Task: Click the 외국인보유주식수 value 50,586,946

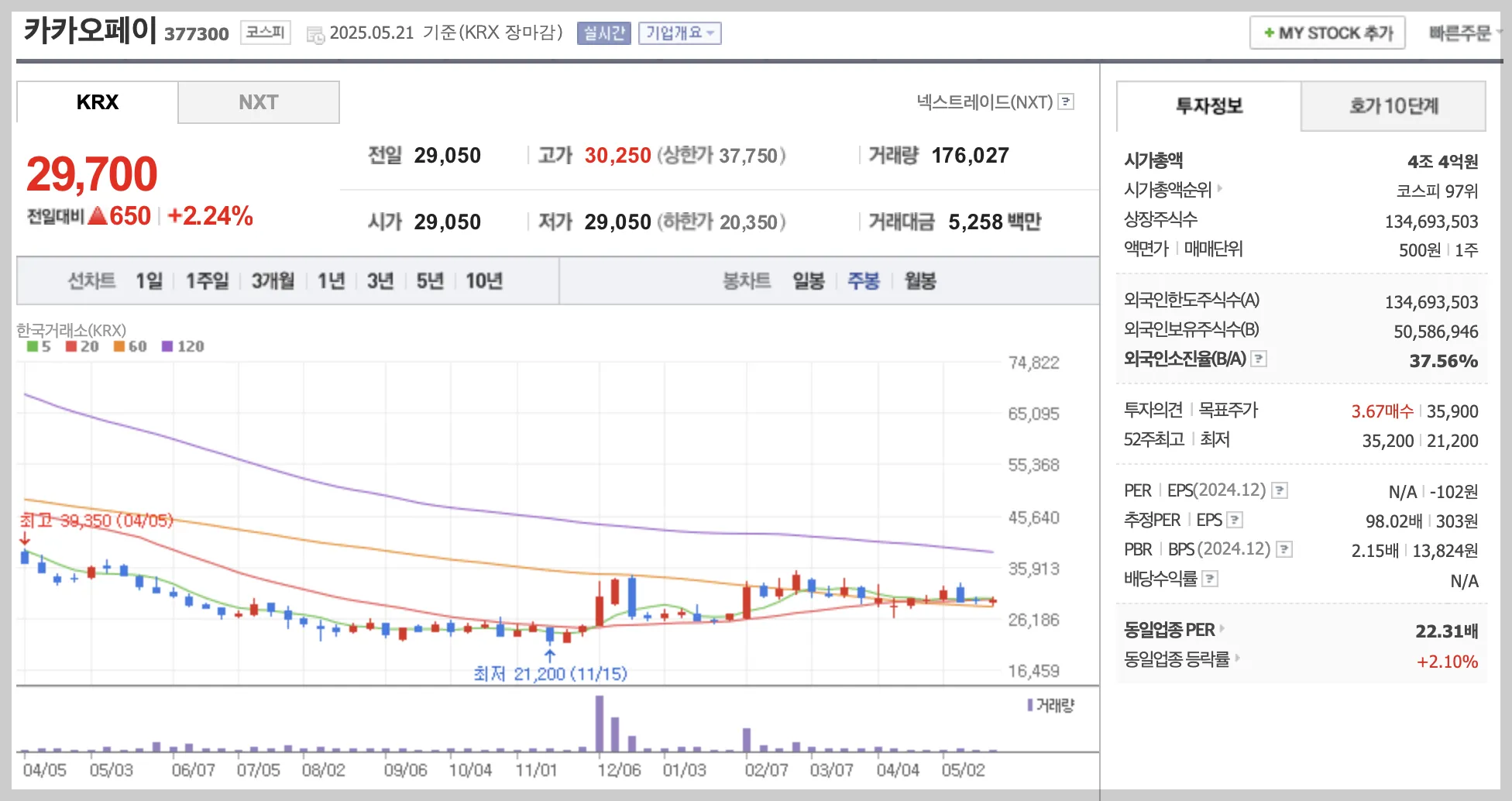Action: click(x=1436, y=332)
